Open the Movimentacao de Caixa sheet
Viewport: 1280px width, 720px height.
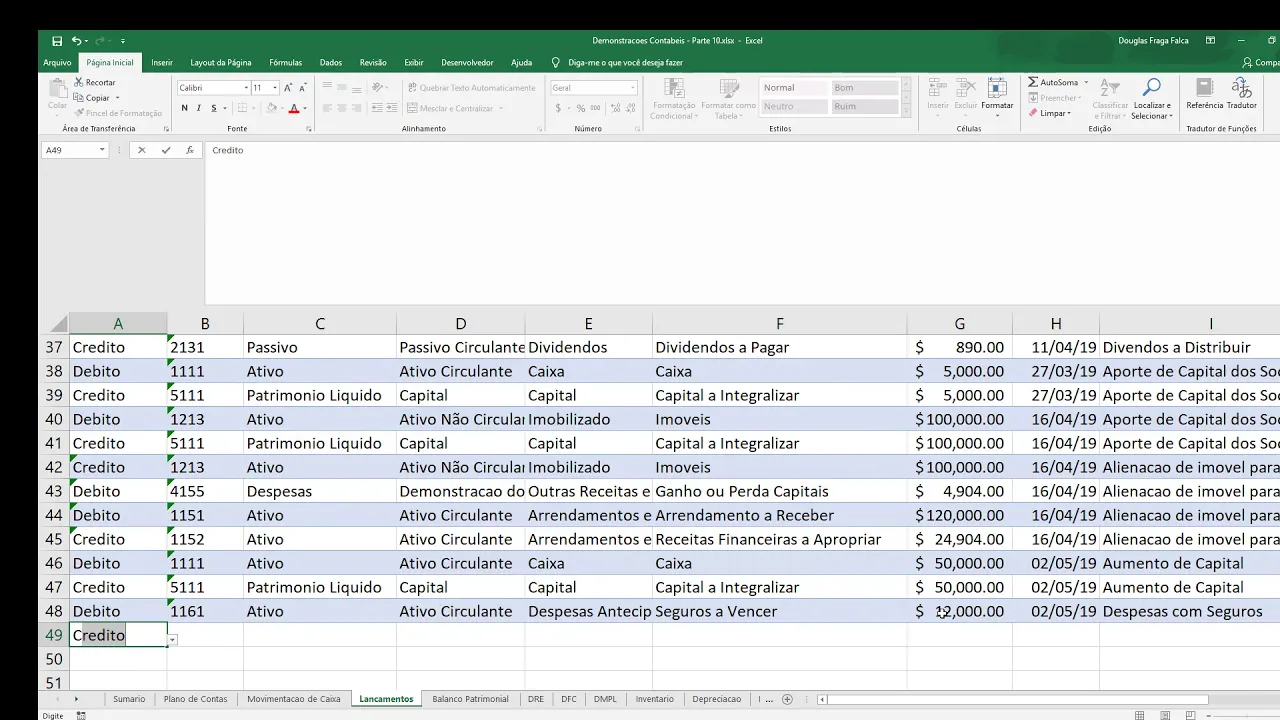[x=294, y=699]
